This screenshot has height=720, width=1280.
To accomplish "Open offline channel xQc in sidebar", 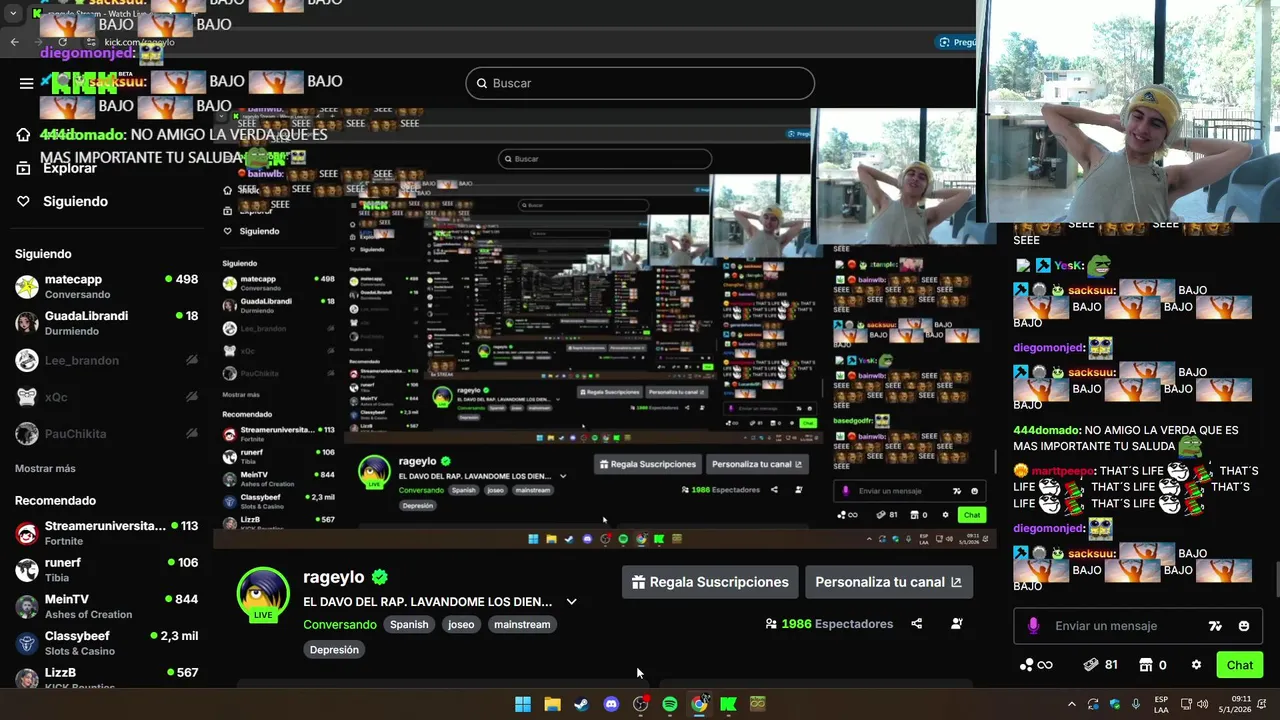I will pyautogui.click(x=107, y=397).
